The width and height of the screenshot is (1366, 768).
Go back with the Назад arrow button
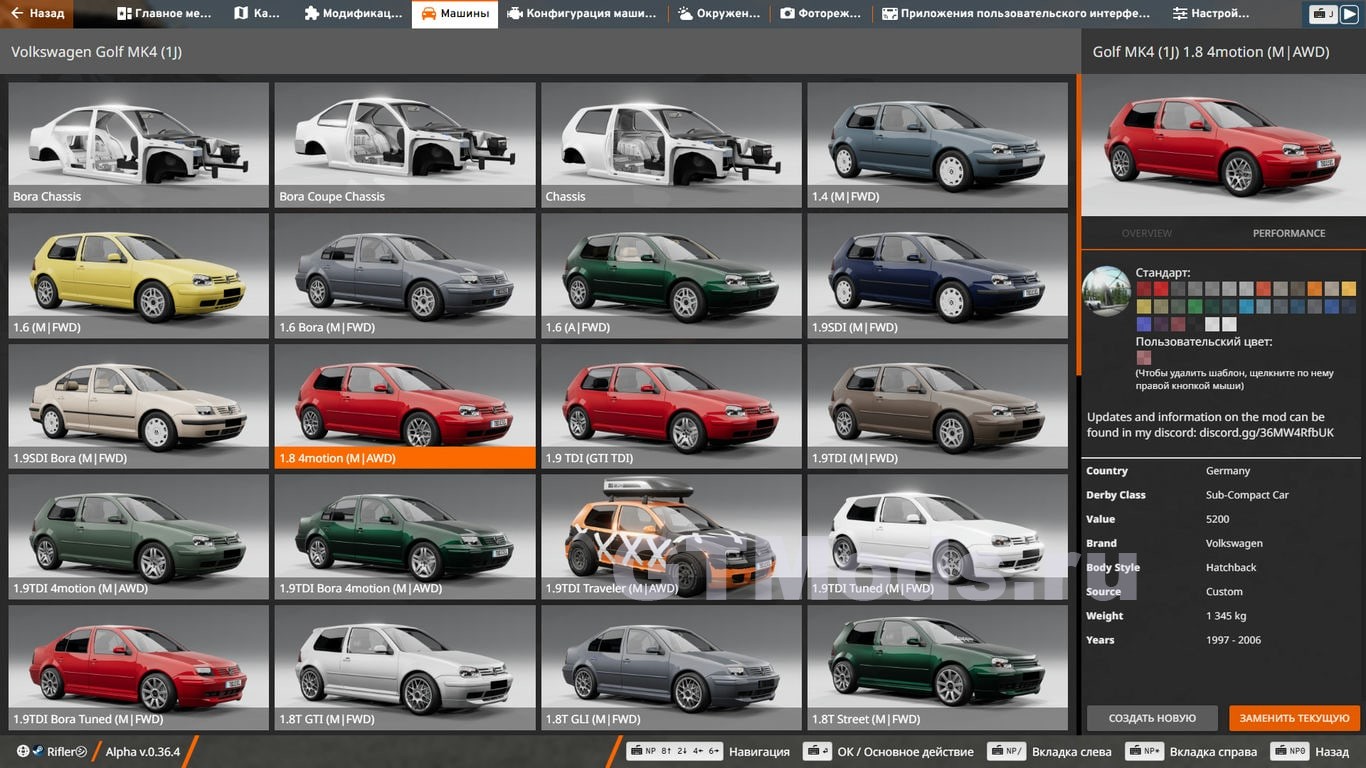click(36, 14)
